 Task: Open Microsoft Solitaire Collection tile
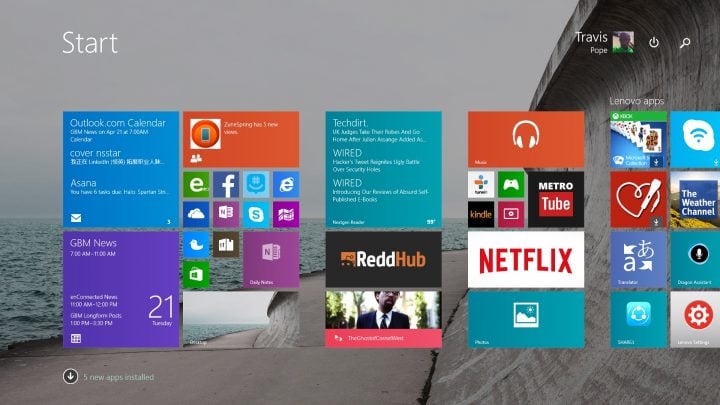point(638,139)
